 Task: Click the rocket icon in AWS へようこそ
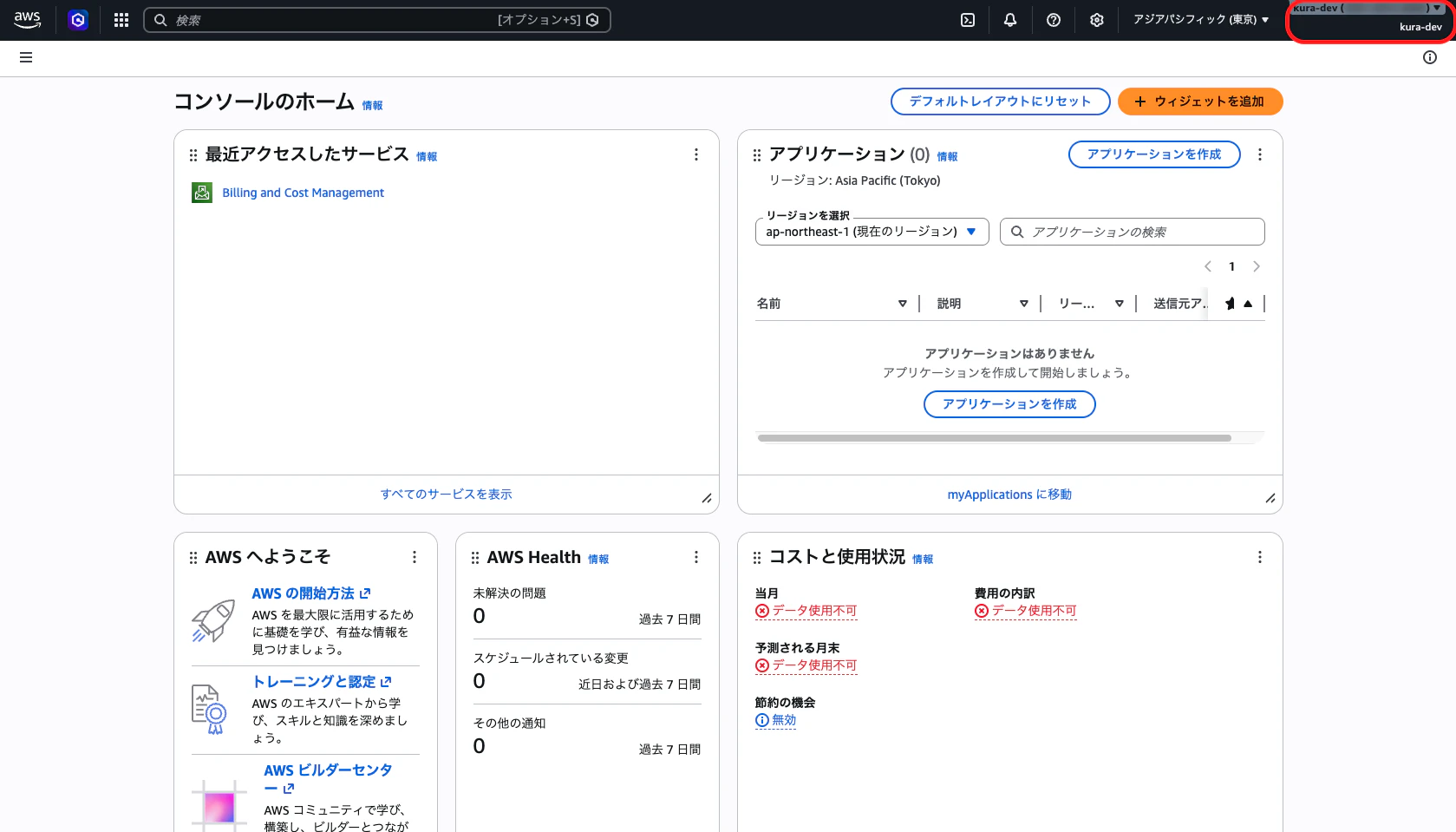click(x=213, y=620)
